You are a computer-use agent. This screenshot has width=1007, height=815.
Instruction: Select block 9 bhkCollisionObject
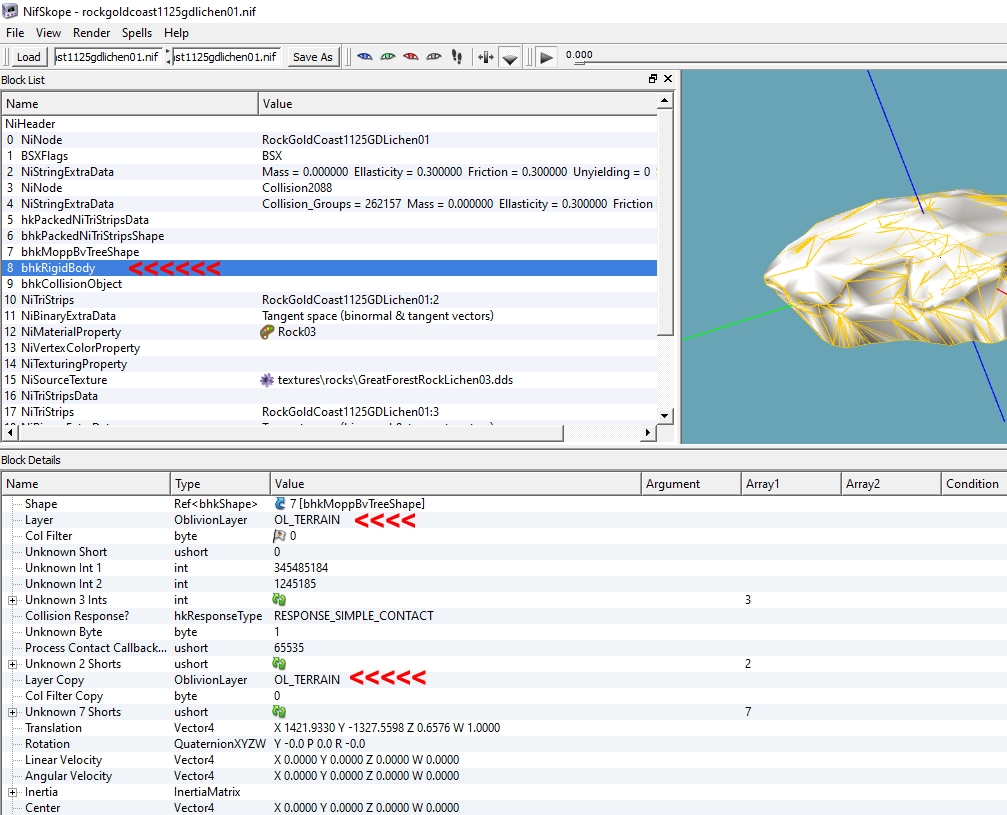329,284
